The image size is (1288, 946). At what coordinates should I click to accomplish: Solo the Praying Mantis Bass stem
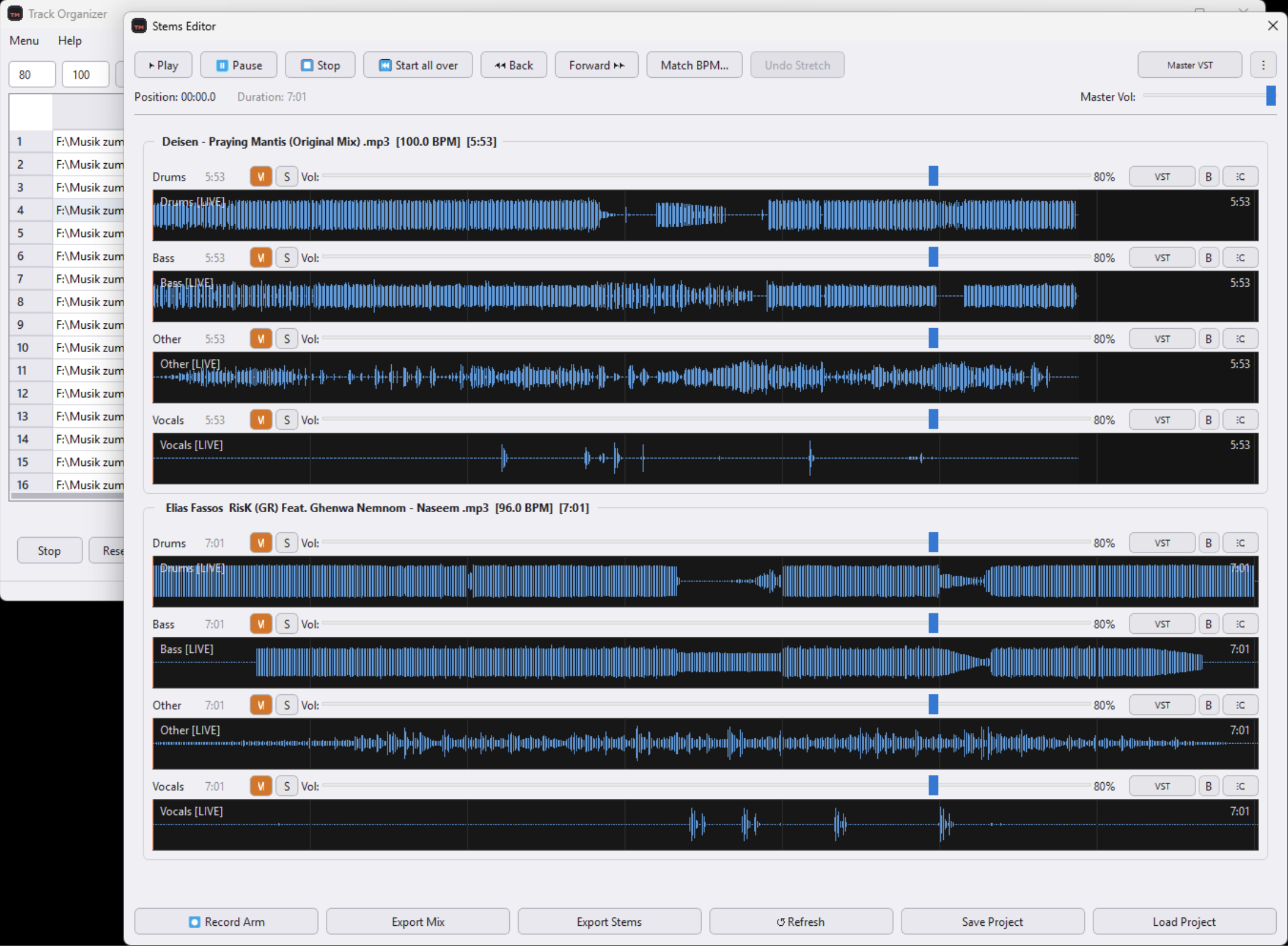pos(287,258)
